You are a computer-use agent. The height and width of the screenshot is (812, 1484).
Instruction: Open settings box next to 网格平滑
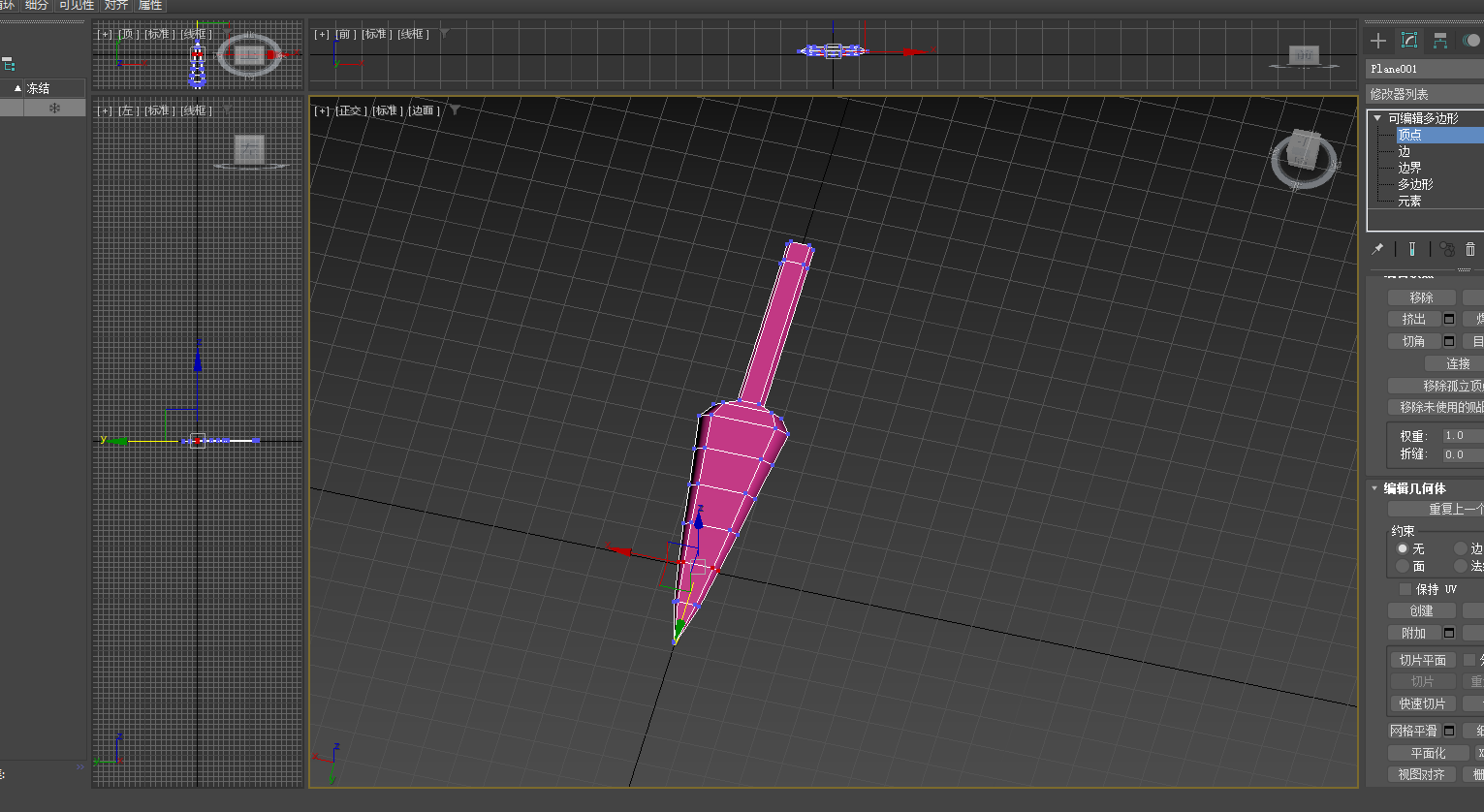(1449, 731)
